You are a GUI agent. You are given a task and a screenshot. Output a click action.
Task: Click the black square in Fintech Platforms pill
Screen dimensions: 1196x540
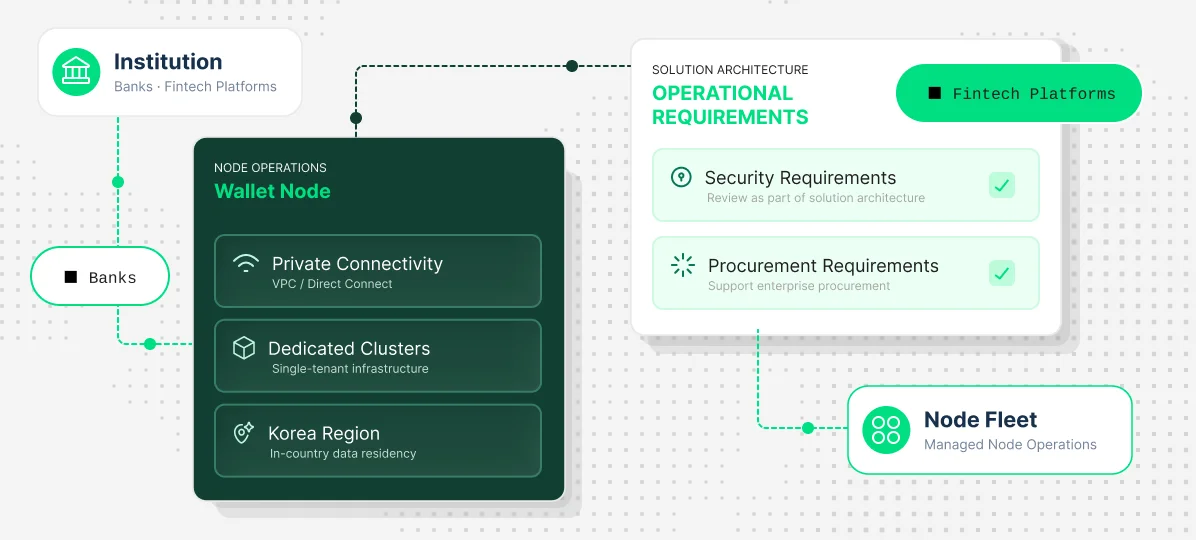[934, 93]
